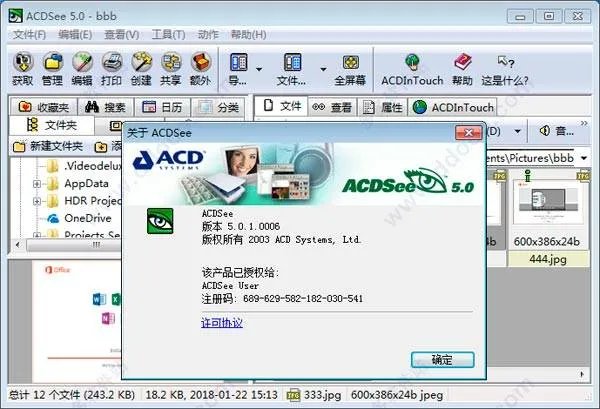
Task: Open the 许可协议 license agreement link
Action: tap(222, 323)
